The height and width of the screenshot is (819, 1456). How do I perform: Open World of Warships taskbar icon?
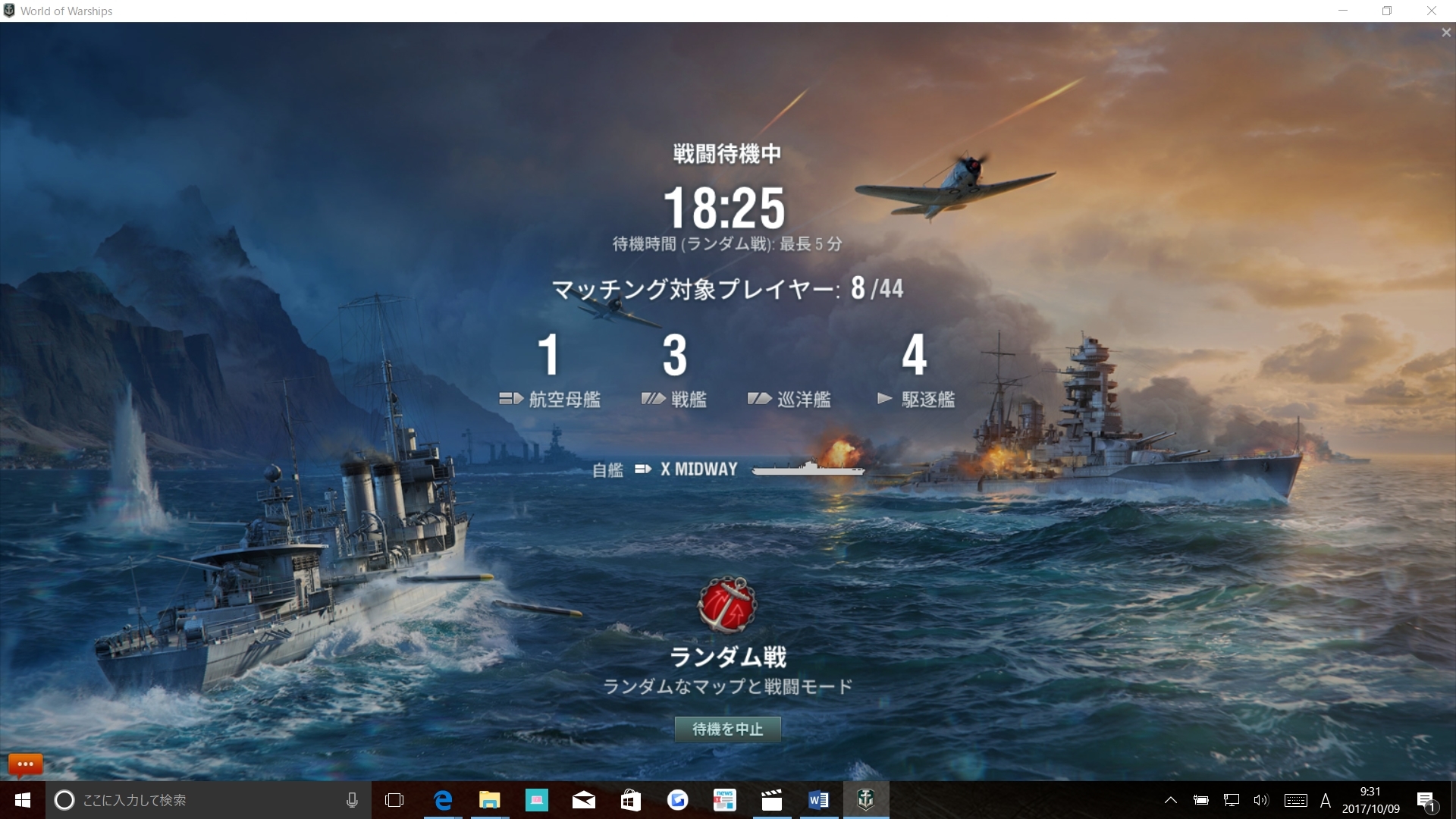(x=865, y=800)
